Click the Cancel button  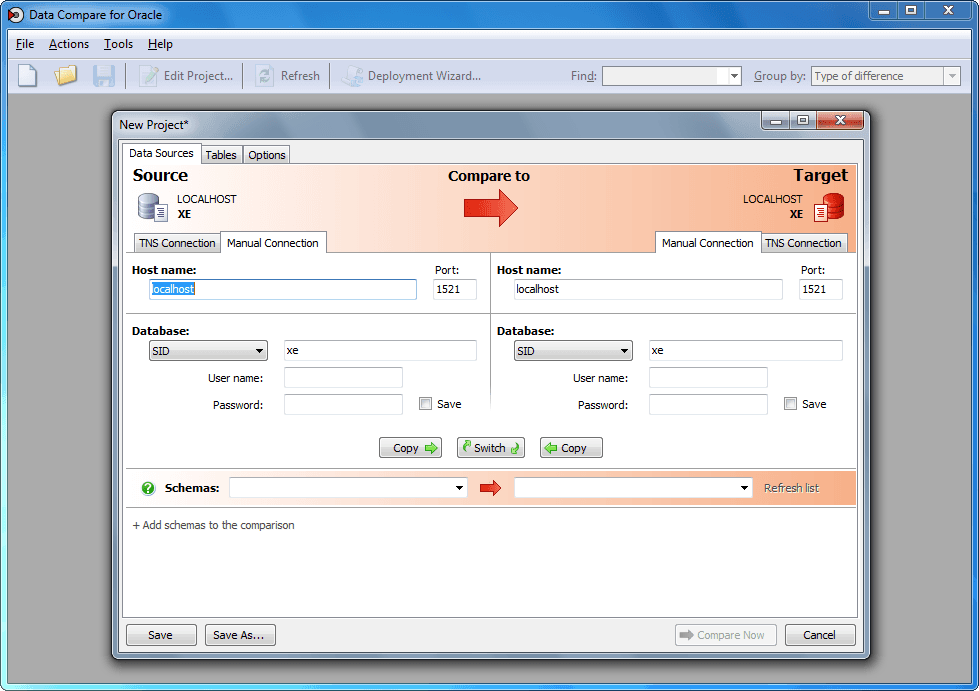coord(820,635)
